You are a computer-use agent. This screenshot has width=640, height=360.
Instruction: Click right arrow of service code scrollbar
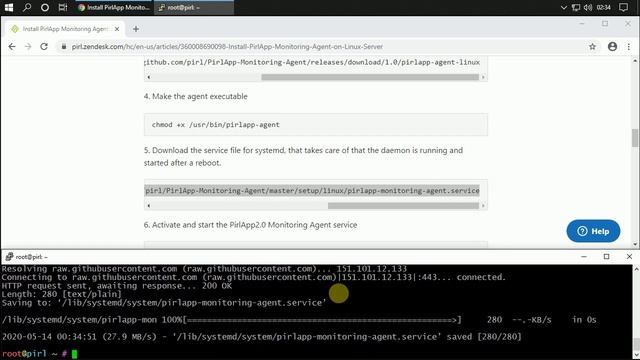click(x=483, y=206)
